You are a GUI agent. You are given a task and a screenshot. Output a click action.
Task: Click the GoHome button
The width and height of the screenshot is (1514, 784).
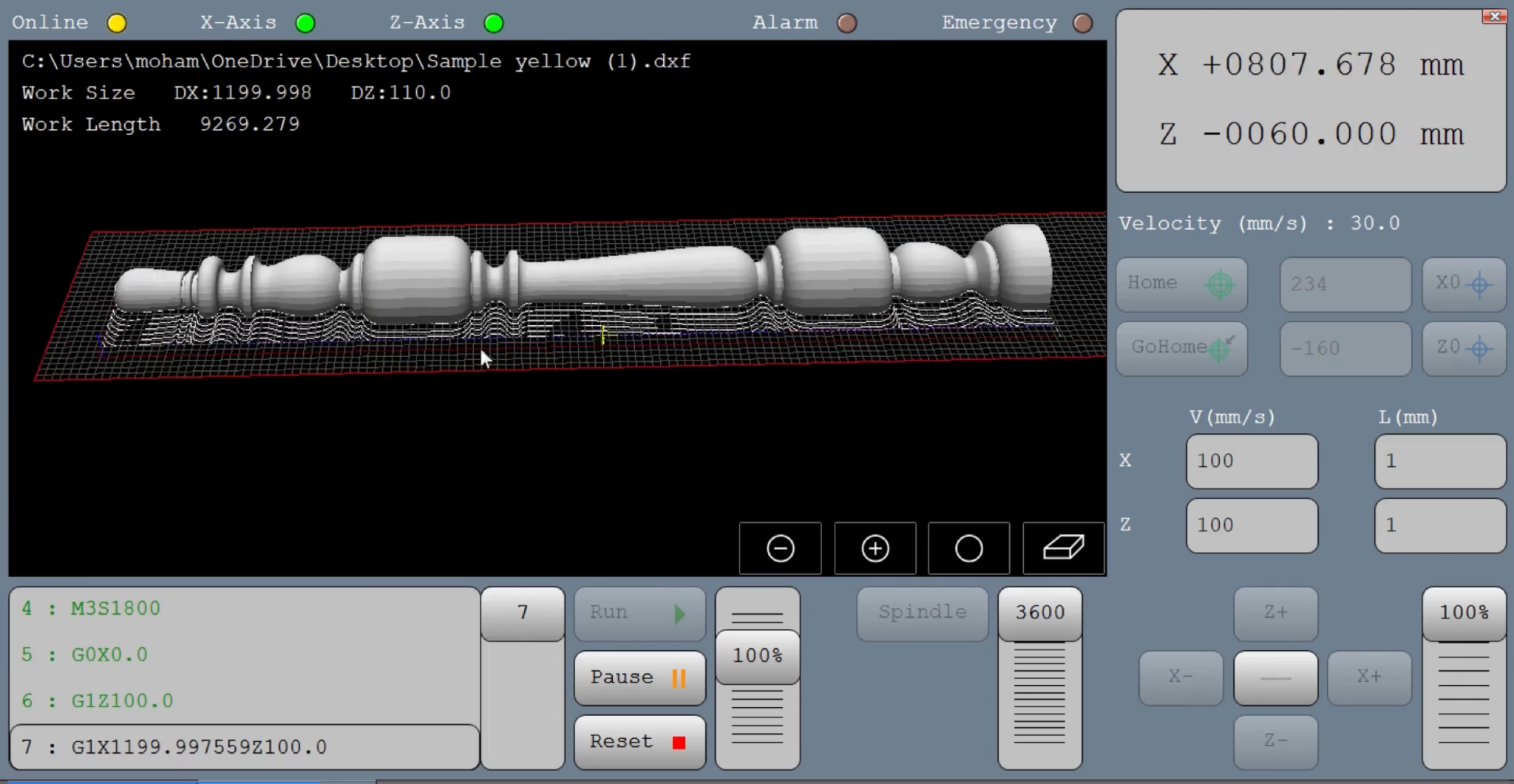point(1181,348)
